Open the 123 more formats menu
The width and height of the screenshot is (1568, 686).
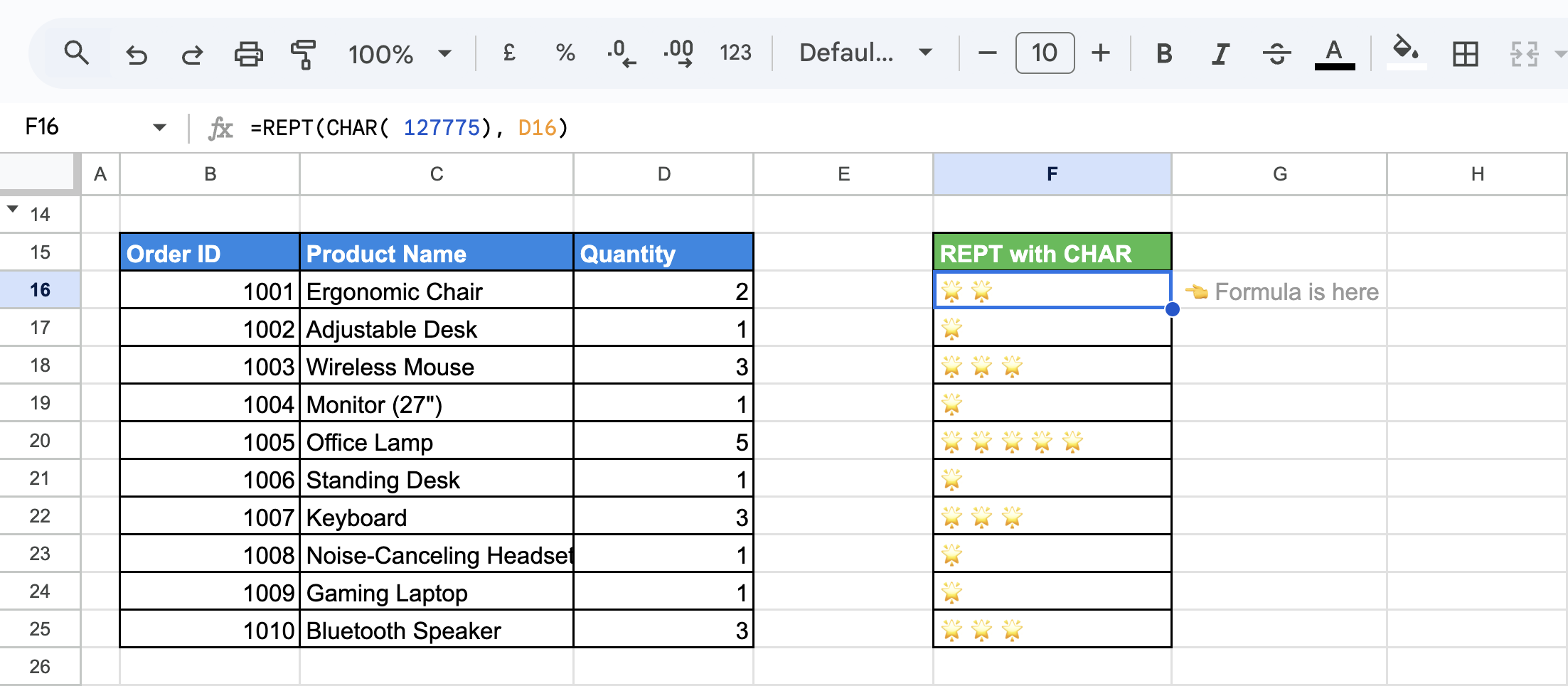point(735,53)
